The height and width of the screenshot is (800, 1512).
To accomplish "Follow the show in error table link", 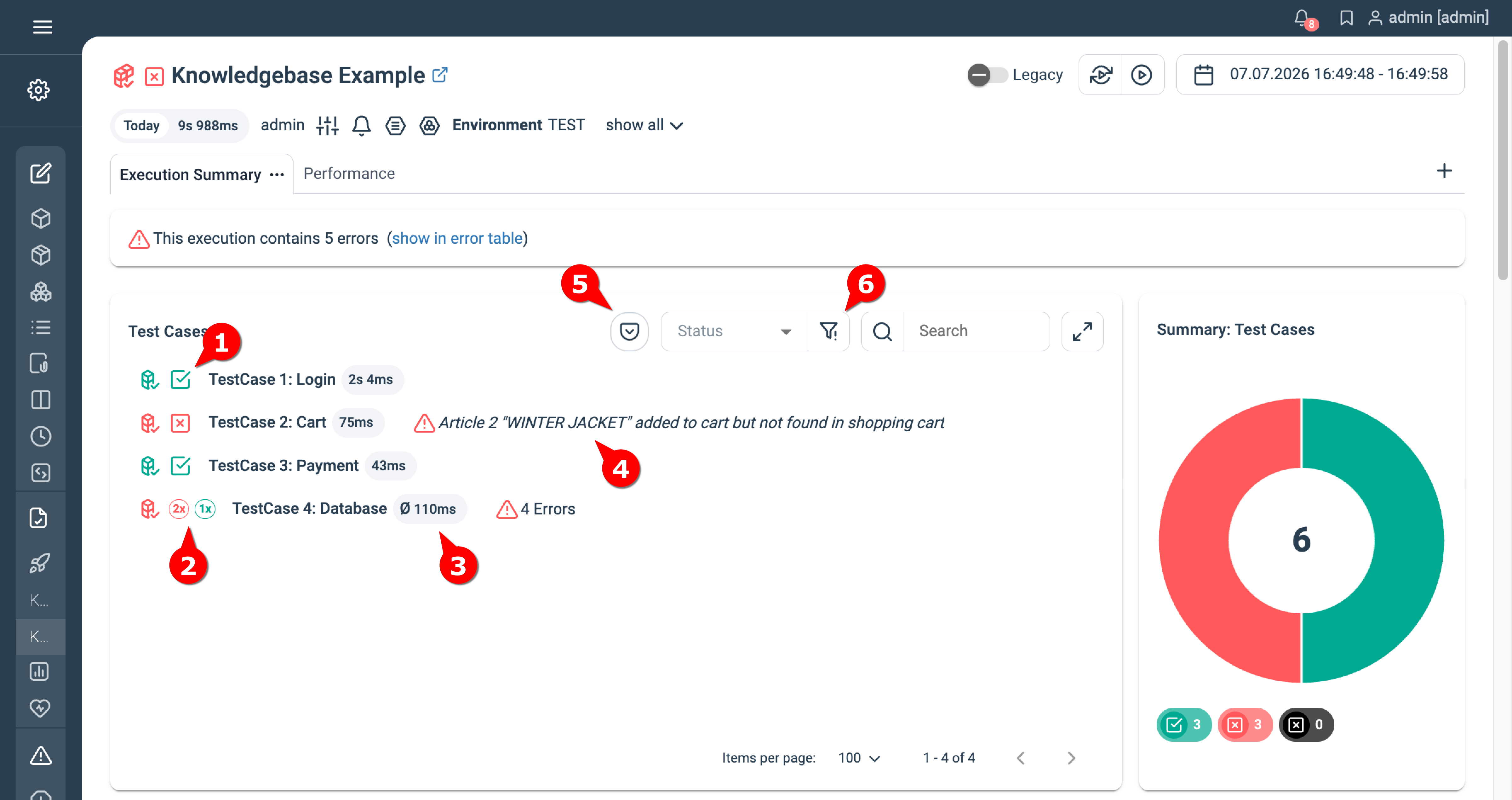I will click(x=457, y=238).
